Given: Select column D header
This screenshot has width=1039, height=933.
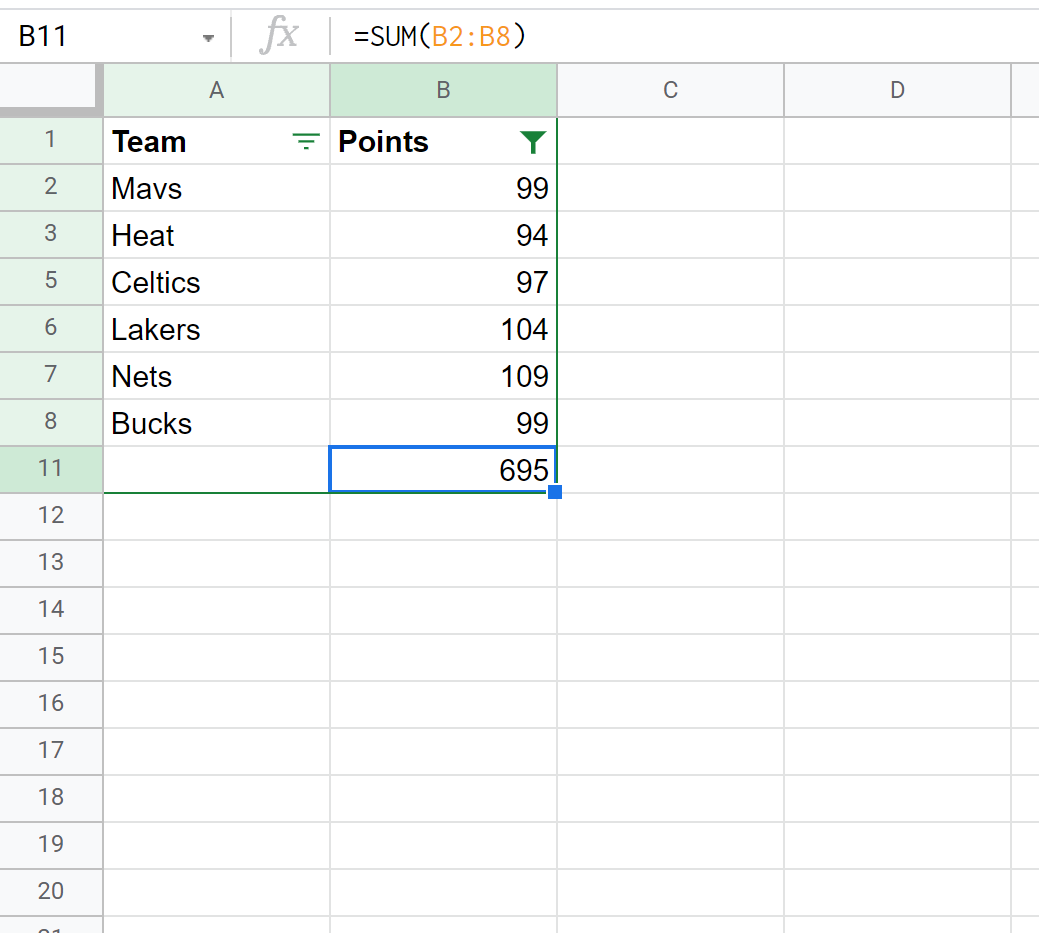Looking at the screenshot, I should pos(897,90).
